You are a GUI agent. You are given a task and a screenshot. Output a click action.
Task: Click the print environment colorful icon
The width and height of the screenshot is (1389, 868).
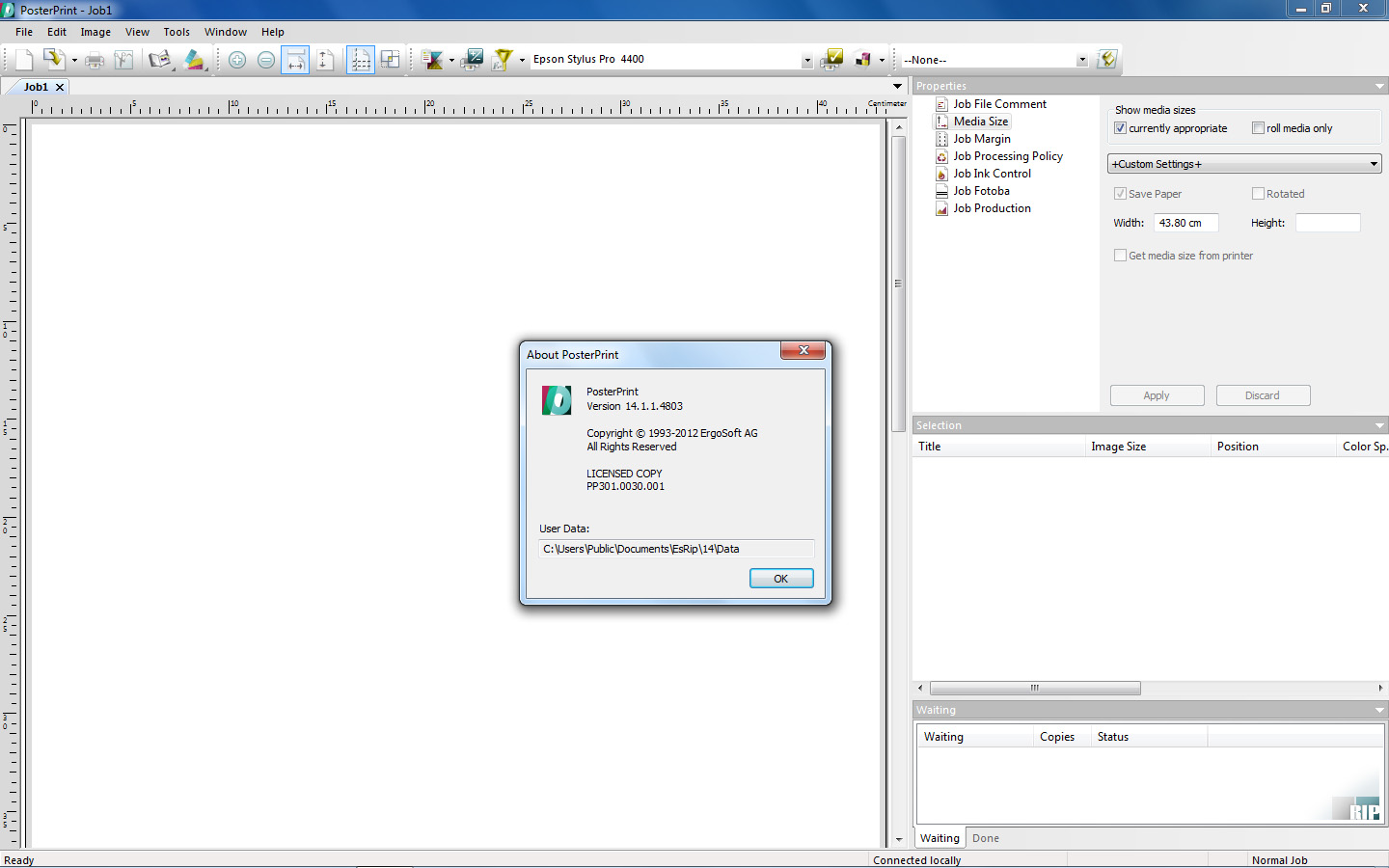(433, 60)
